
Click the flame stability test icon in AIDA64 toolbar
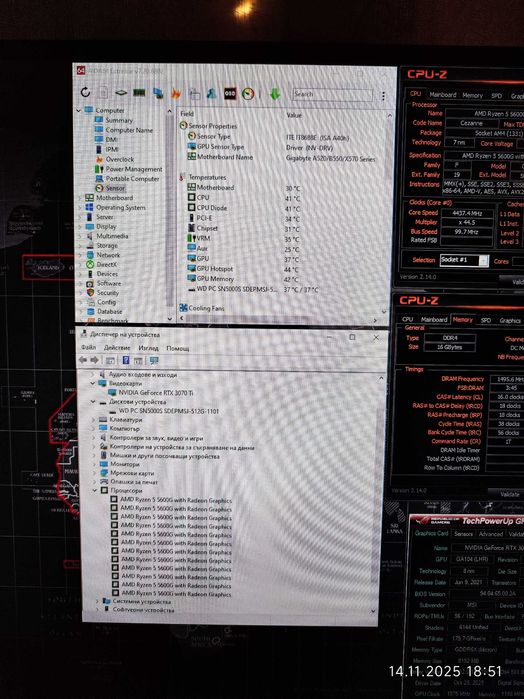pos(176,94)
